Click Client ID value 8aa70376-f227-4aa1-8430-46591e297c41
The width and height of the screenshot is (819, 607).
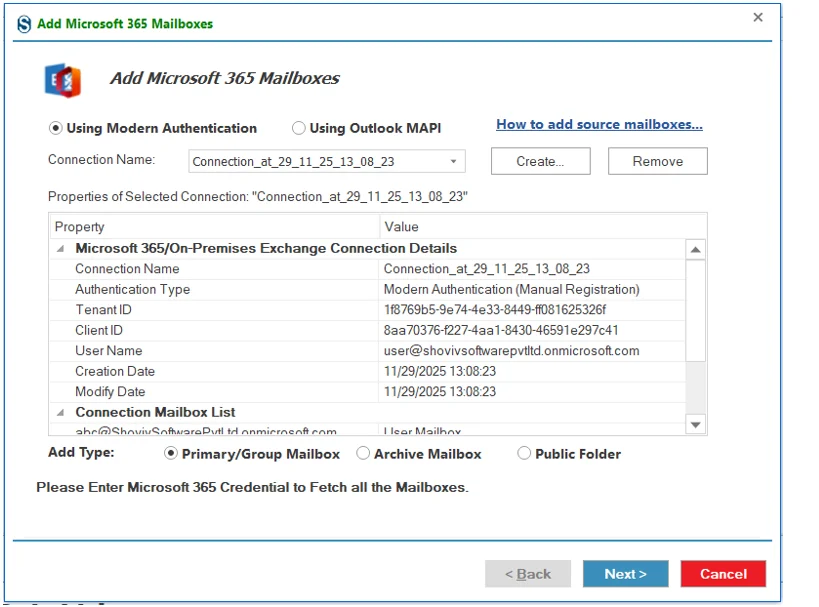(501, 330)
